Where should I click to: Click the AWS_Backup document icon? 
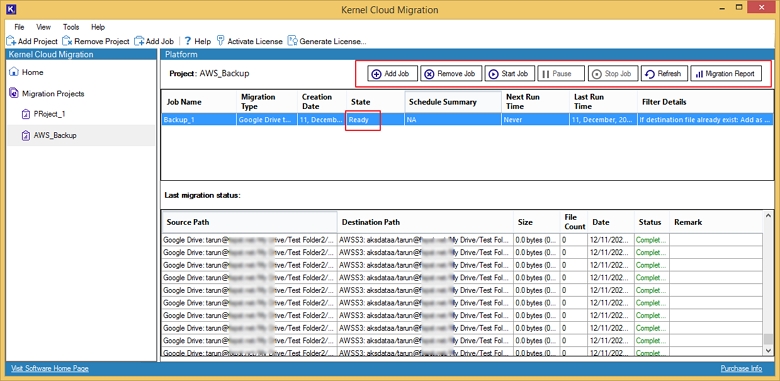click(x=26, y=135)
